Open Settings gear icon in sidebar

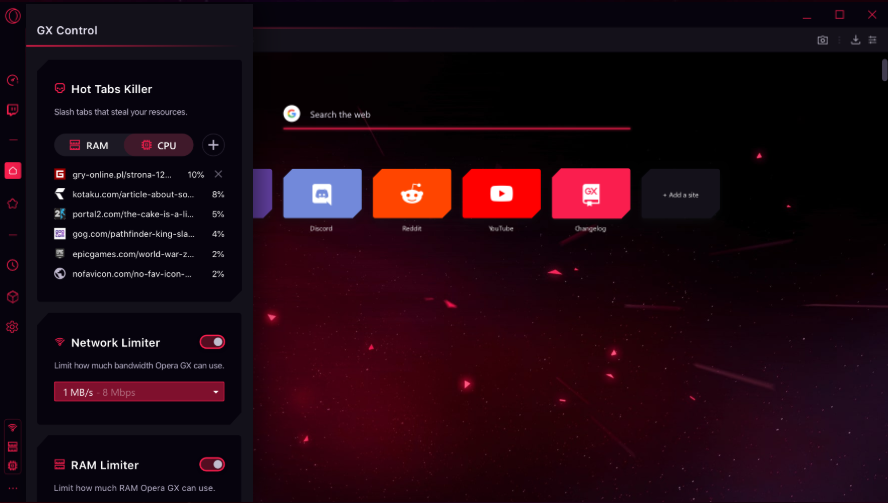tap(12, 327)
